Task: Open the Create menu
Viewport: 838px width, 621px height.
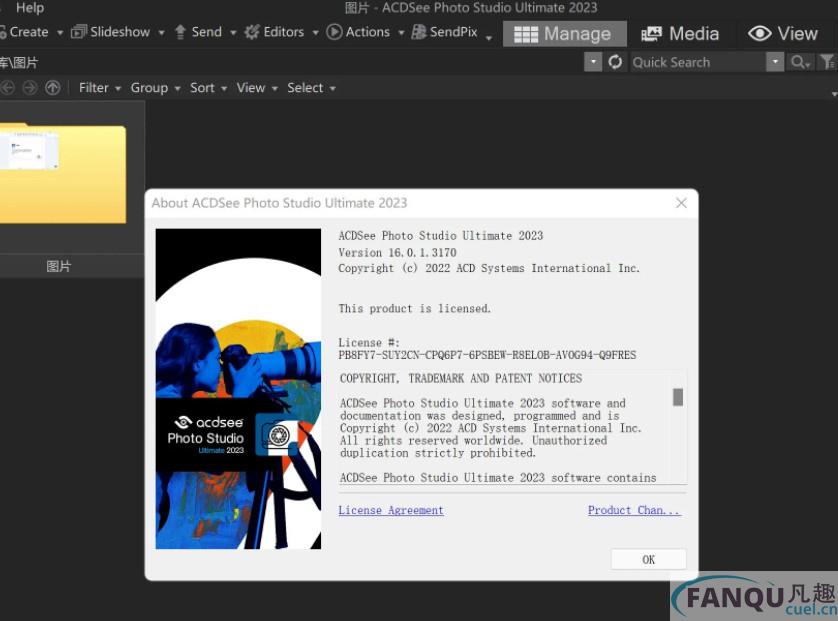Action: click(x=29, y=32)
